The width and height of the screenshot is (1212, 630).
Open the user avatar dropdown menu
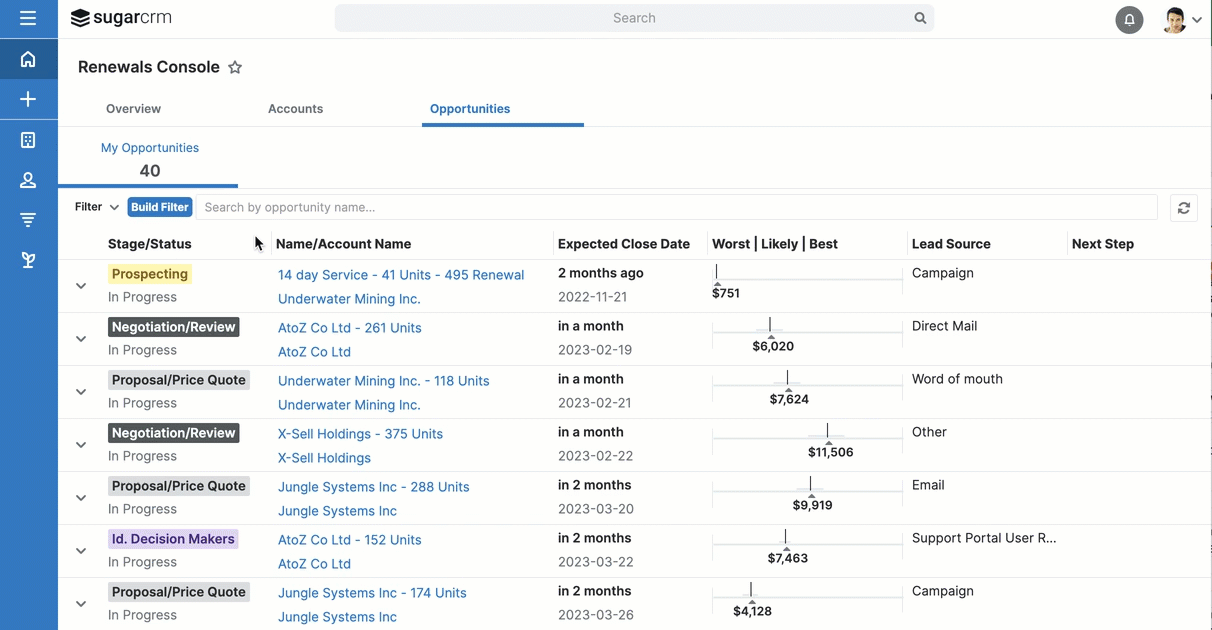click(x=1182, y=19)
